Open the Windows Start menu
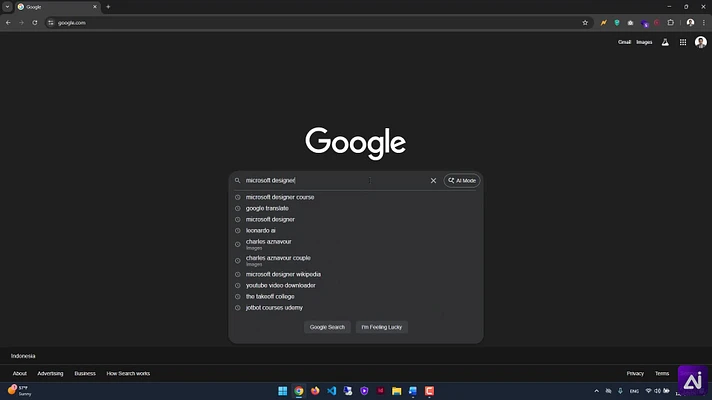Viewport: 712px width, 400px height. pyautogui.click(x=282, y=391)
